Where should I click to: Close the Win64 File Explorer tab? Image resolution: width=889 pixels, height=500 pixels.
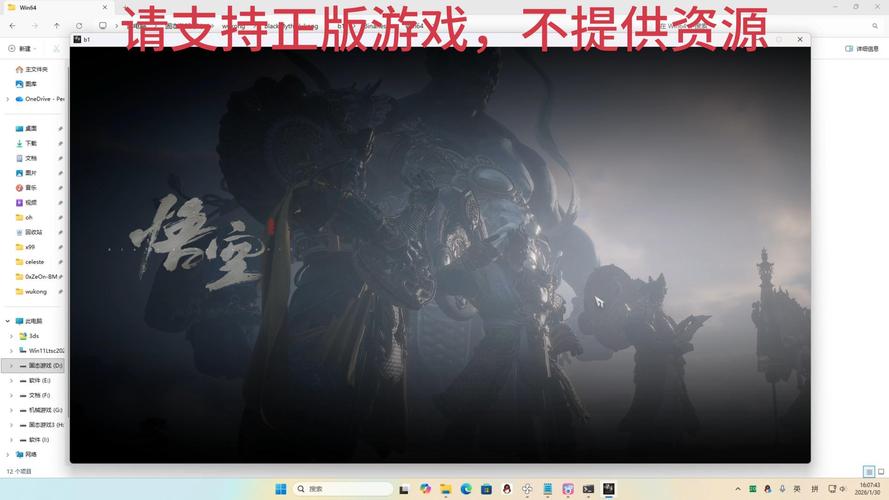coord(105,7)
